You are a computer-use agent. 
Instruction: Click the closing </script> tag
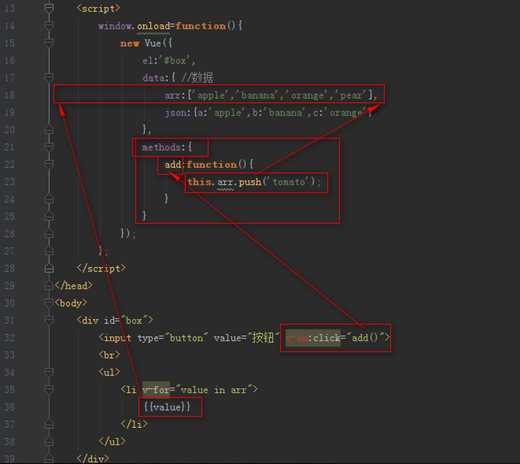tap(101, 268)
